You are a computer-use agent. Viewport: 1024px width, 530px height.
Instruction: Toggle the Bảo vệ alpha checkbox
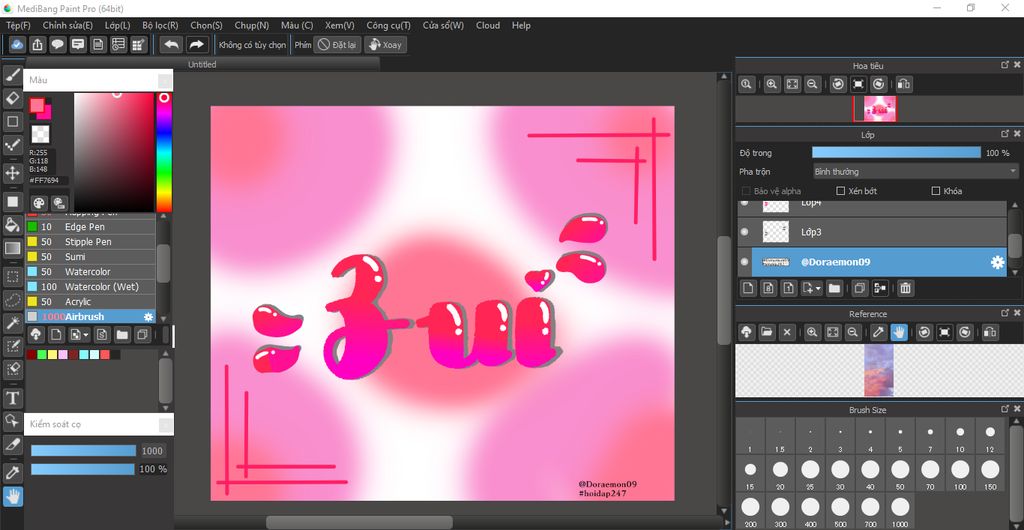pos(746,191)
